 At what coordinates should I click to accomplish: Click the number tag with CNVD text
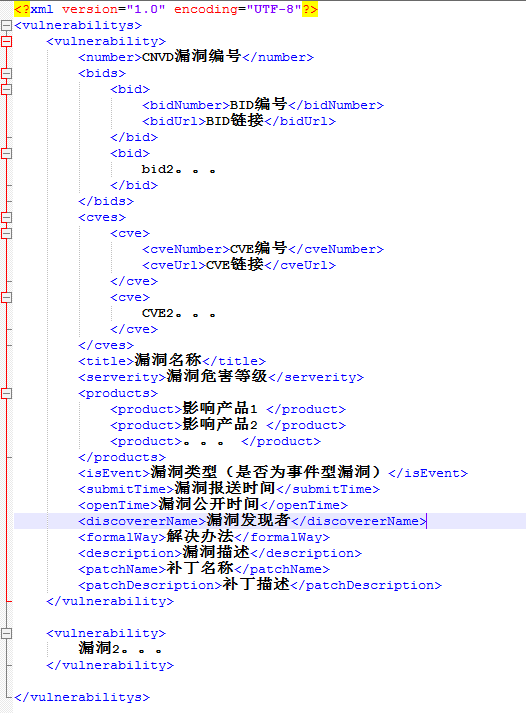196,57
